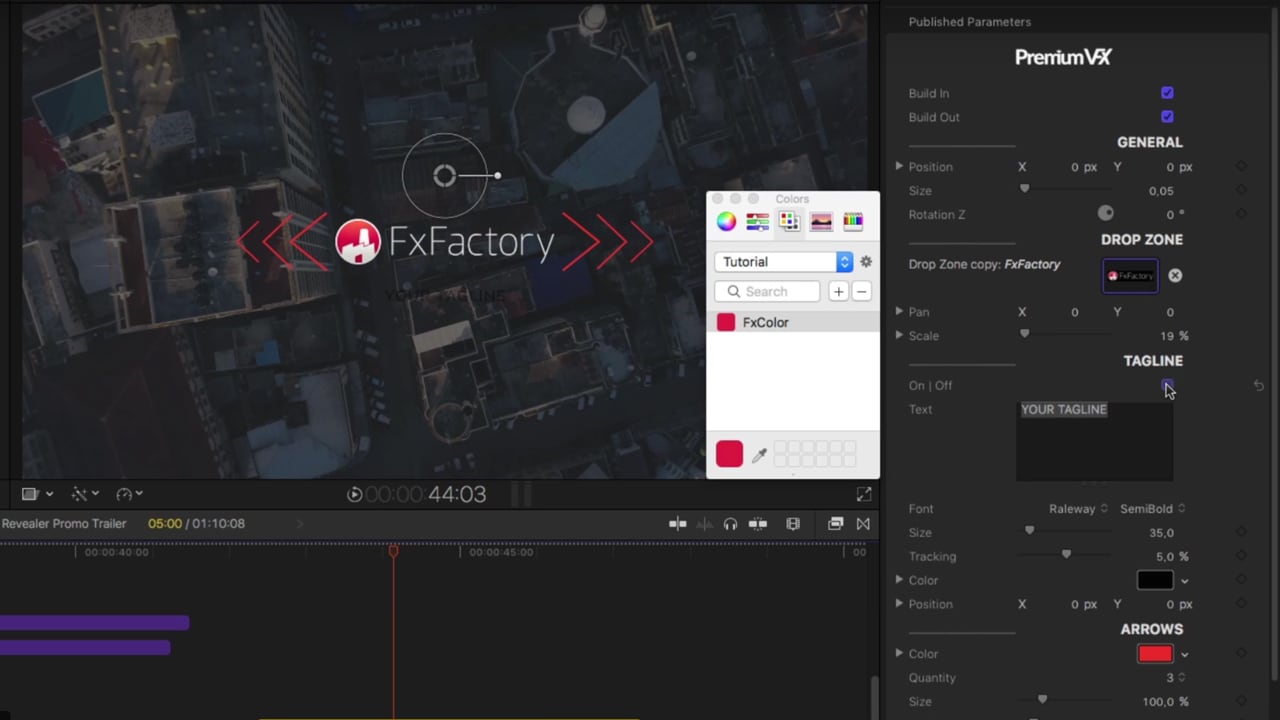
Task: Expand Tagline Position disclosure triangle
Action: (899, 603)
